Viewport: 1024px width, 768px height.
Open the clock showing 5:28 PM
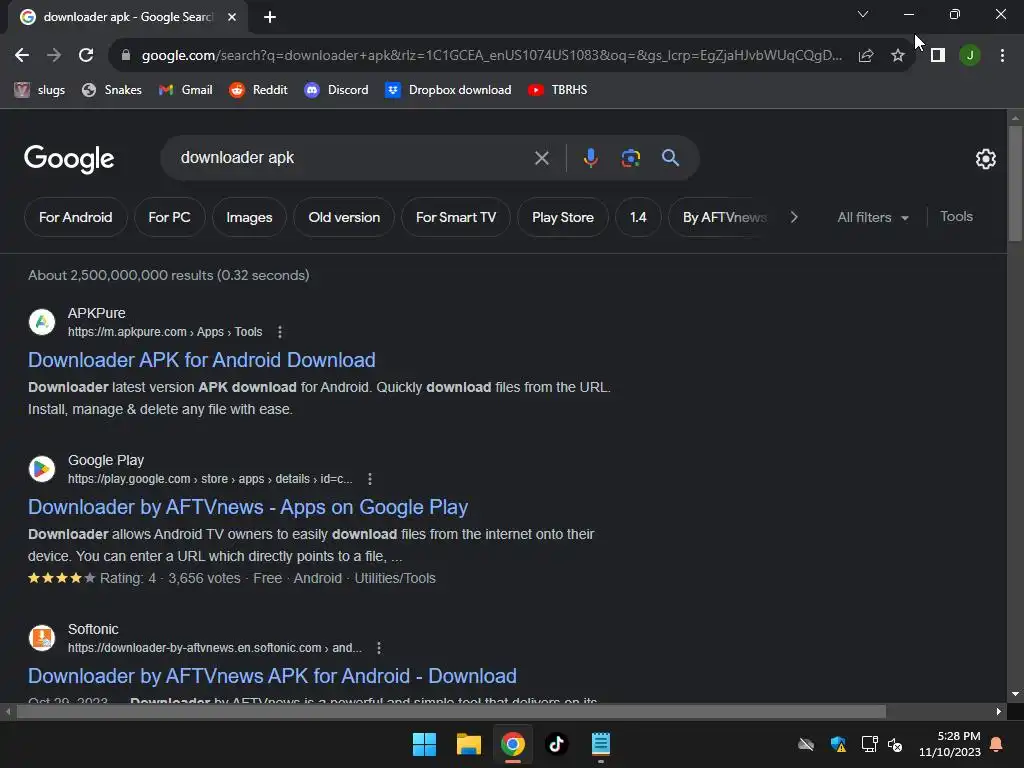tap(950, 744)
